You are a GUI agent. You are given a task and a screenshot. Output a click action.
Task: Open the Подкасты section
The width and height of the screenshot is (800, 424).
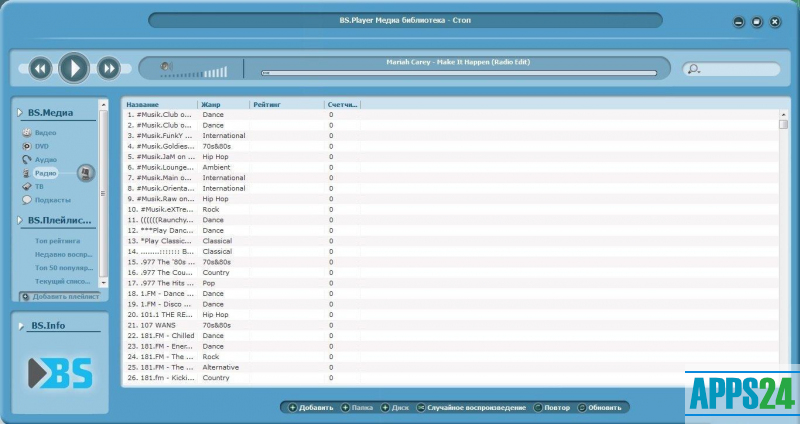point(52,200)
